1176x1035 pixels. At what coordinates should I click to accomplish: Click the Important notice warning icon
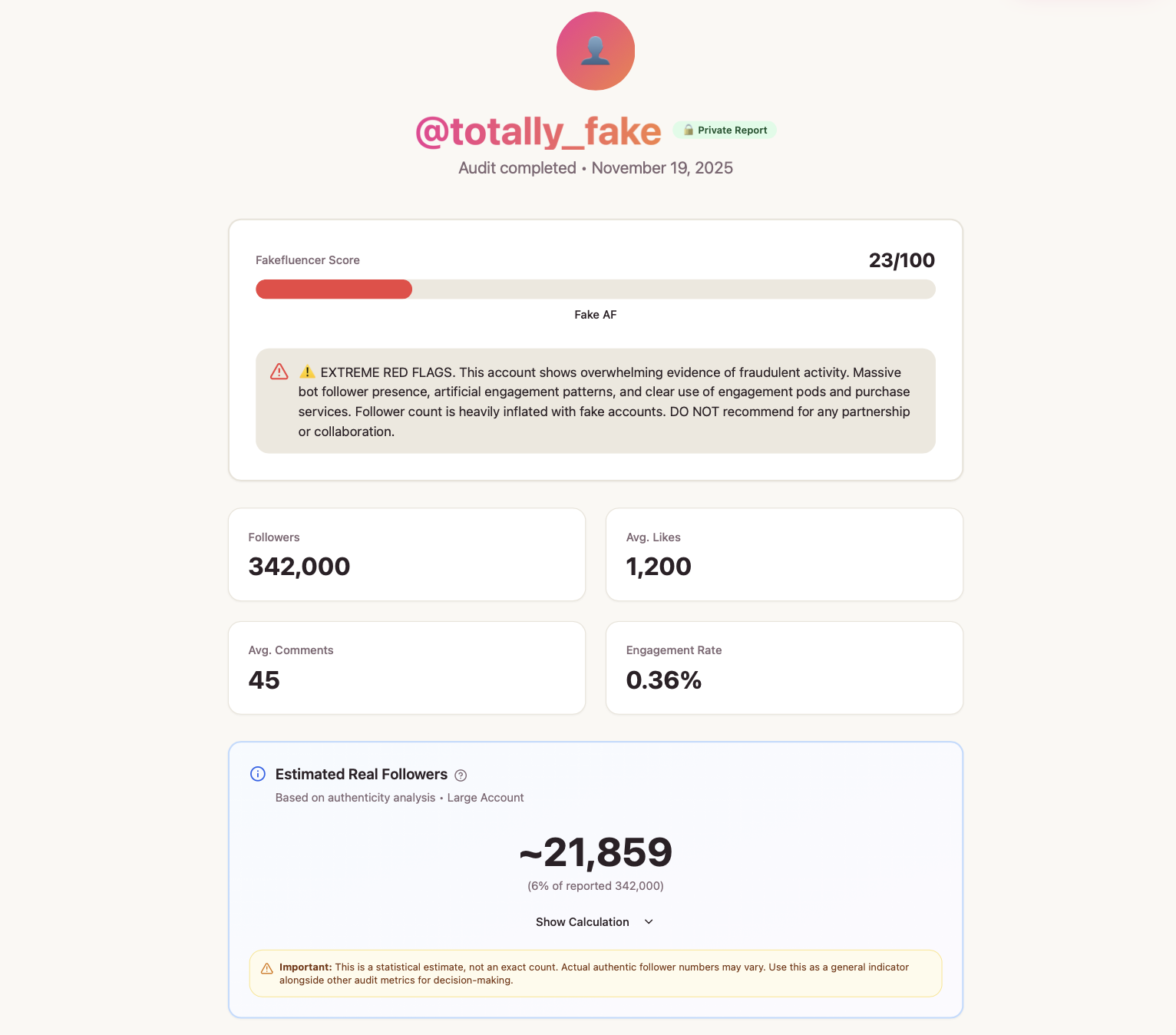(267, 969)
